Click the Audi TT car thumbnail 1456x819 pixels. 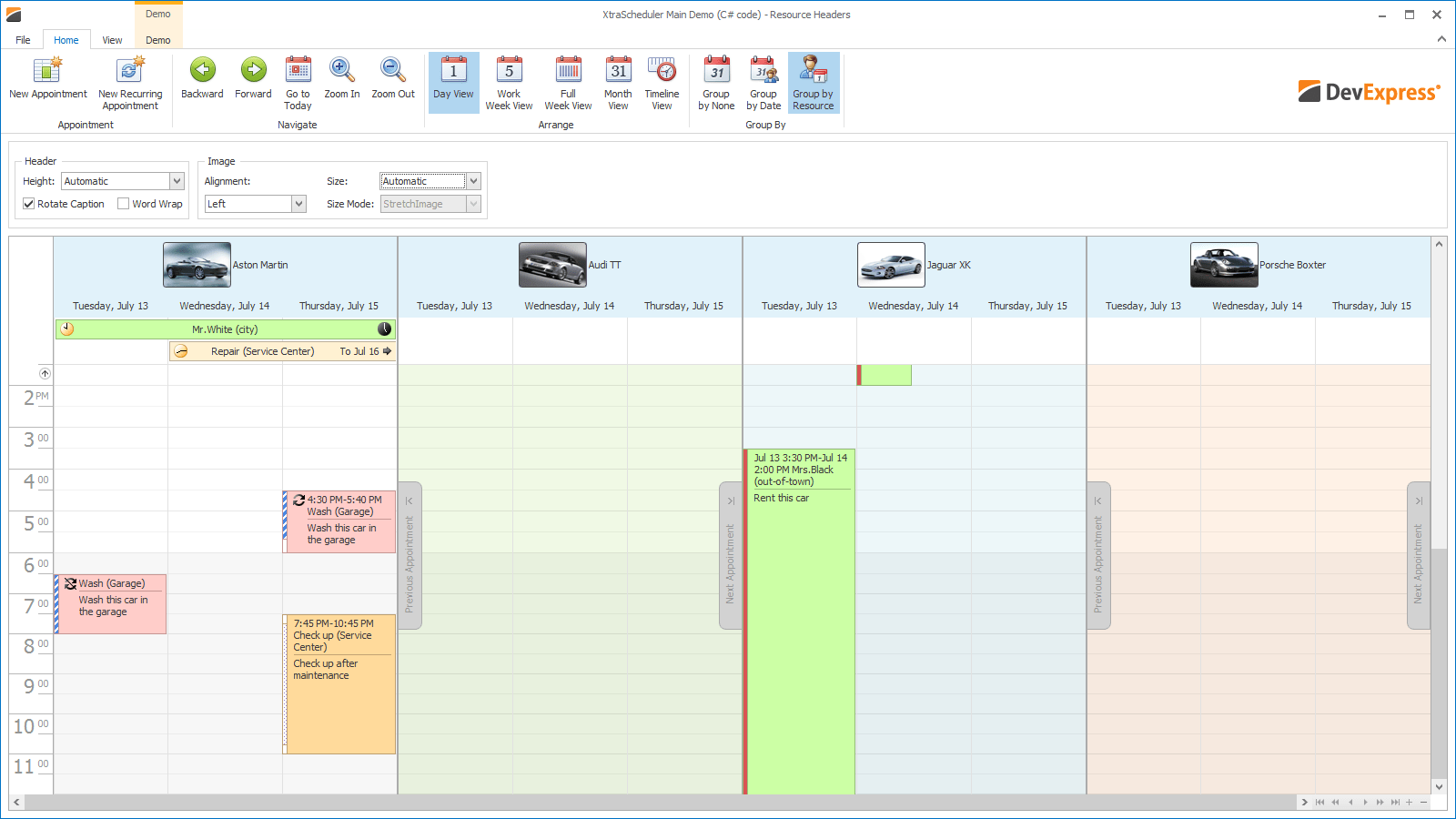(x=552, y=265)
